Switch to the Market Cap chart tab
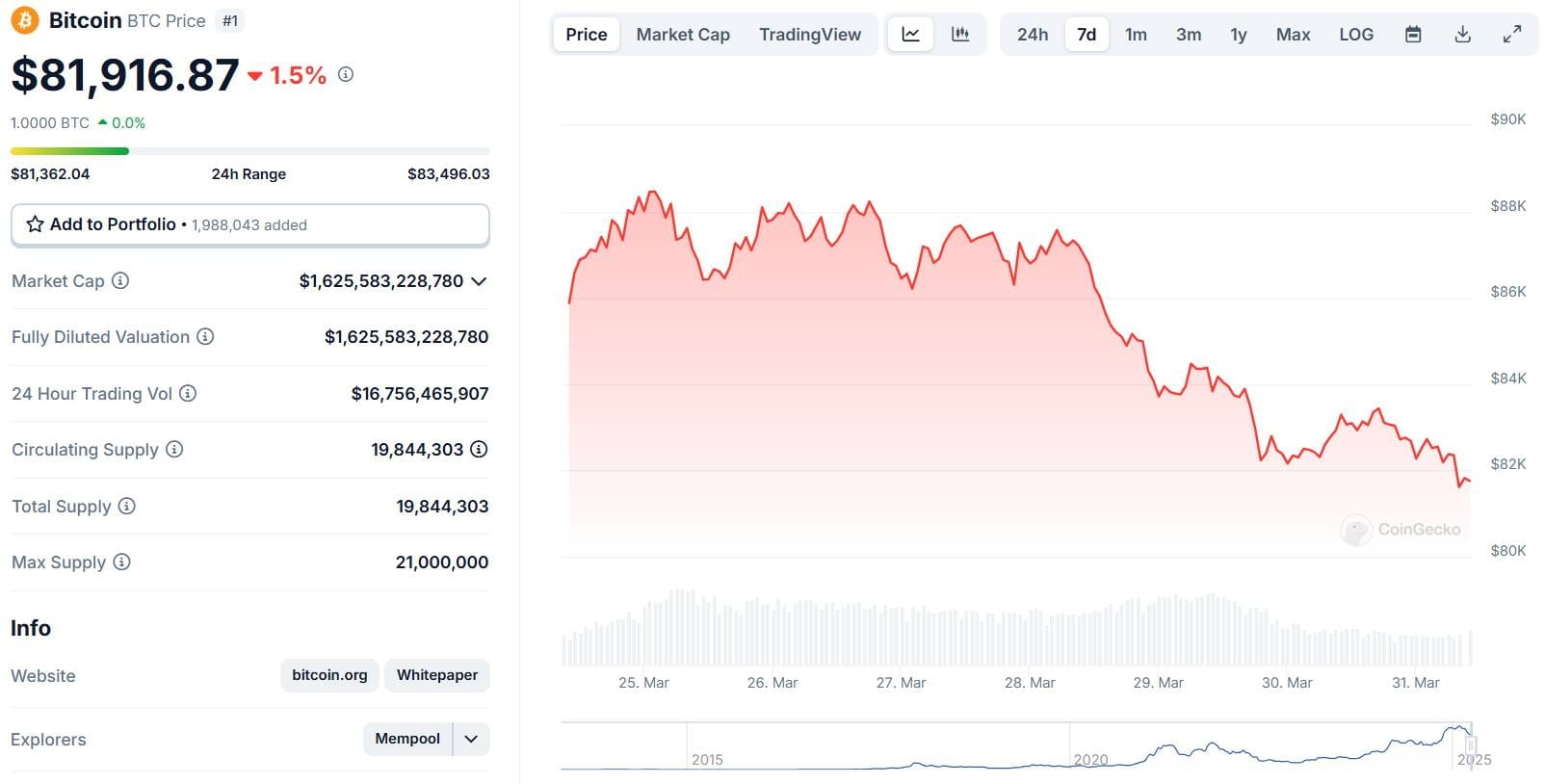 coord(683,35)
